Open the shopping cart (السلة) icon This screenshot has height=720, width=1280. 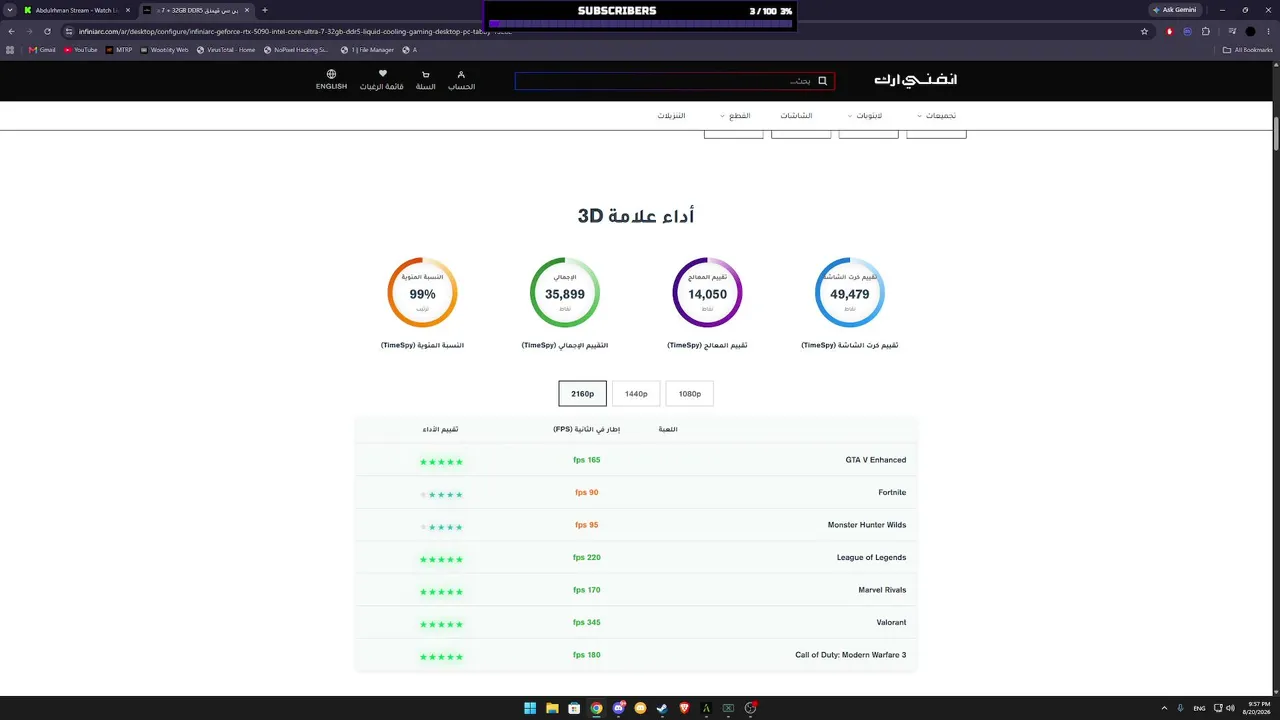(426, 80)
